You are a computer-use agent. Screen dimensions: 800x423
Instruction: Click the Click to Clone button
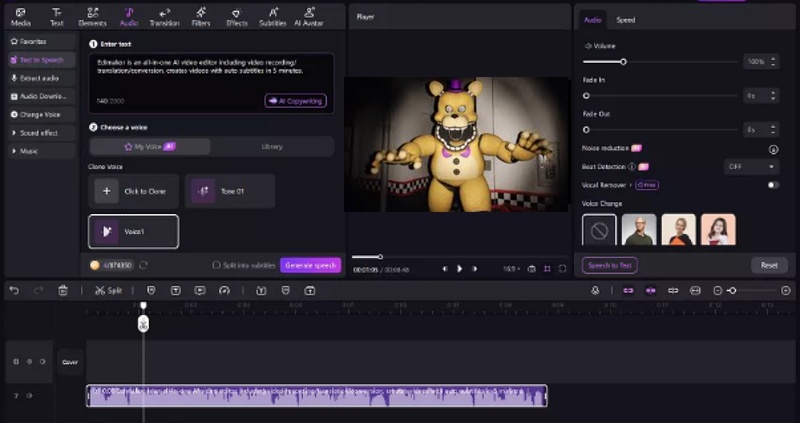pyautogui.click(x=134, y=191)
